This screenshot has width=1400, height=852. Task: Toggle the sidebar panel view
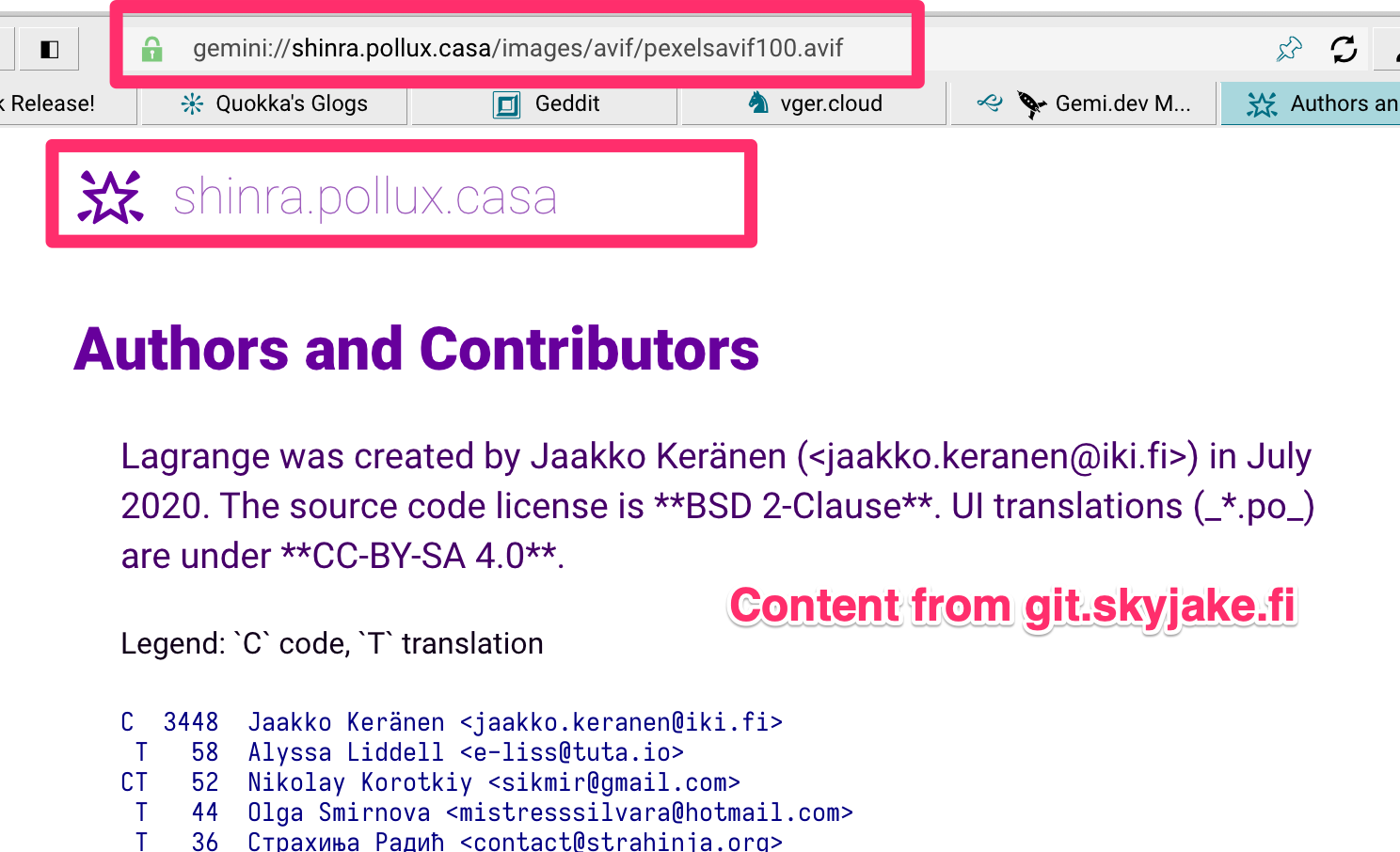point(48,48)
